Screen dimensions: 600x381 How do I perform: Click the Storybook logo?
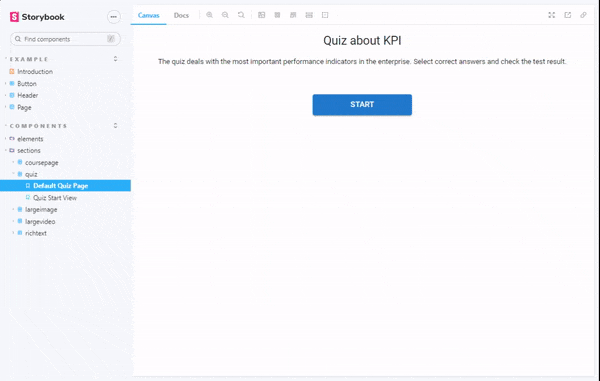tap(37, 17)
